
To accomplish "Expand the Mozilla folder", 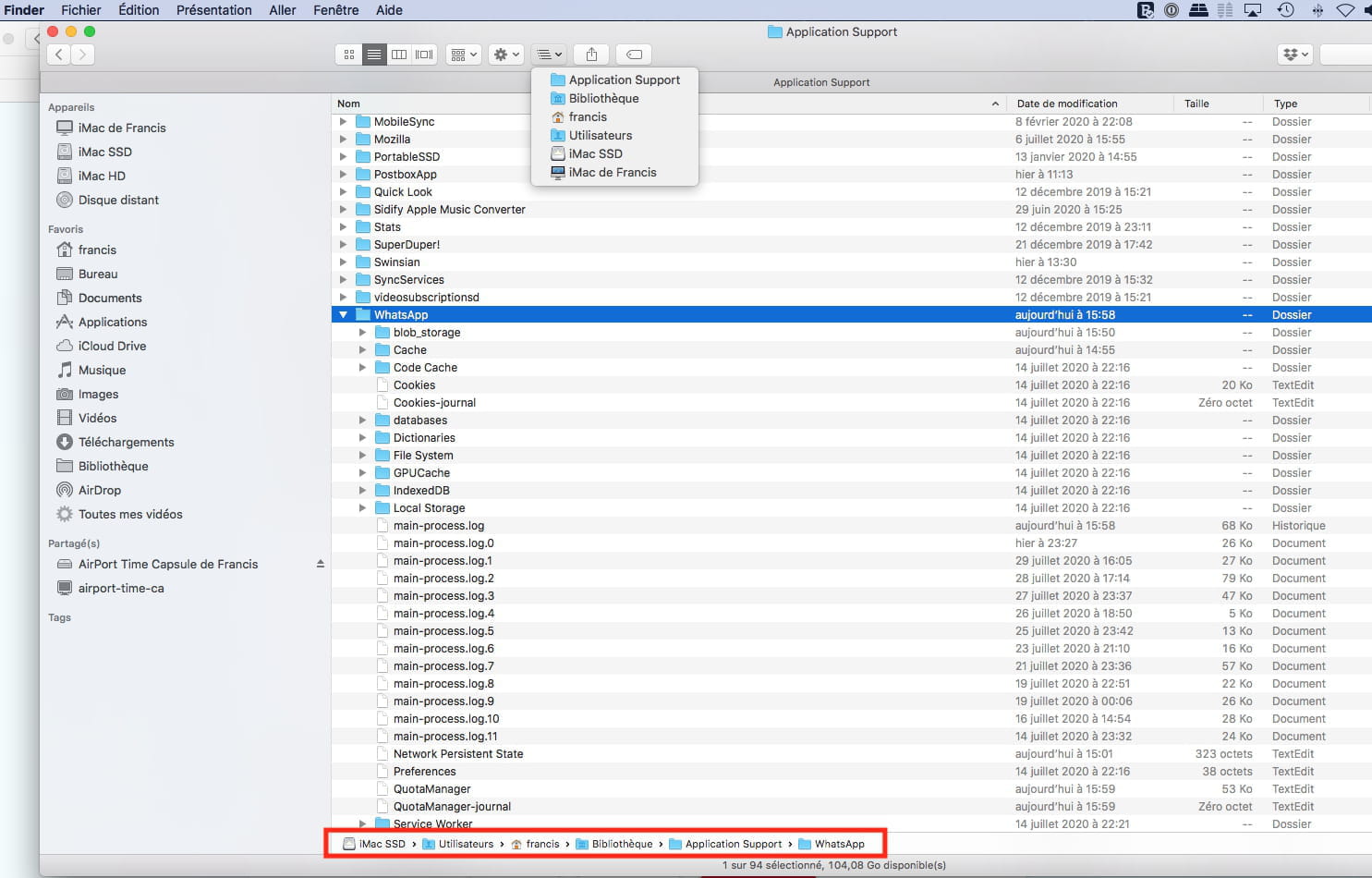I will pyautogui.click(x=343, y=140).
